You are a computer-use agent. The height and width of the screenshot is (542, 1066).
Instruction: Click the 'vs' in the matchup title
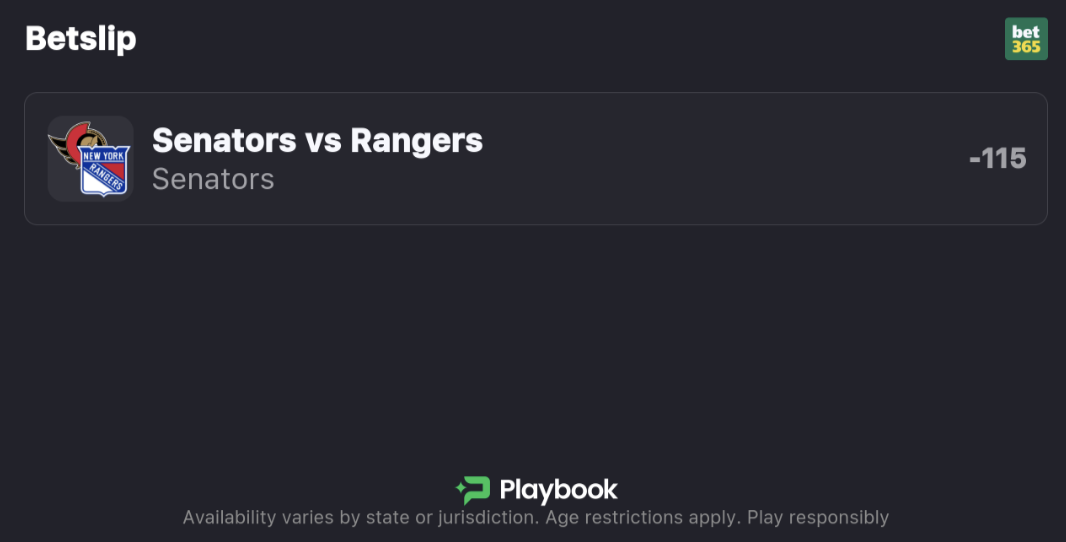click(x=323, y=141)
